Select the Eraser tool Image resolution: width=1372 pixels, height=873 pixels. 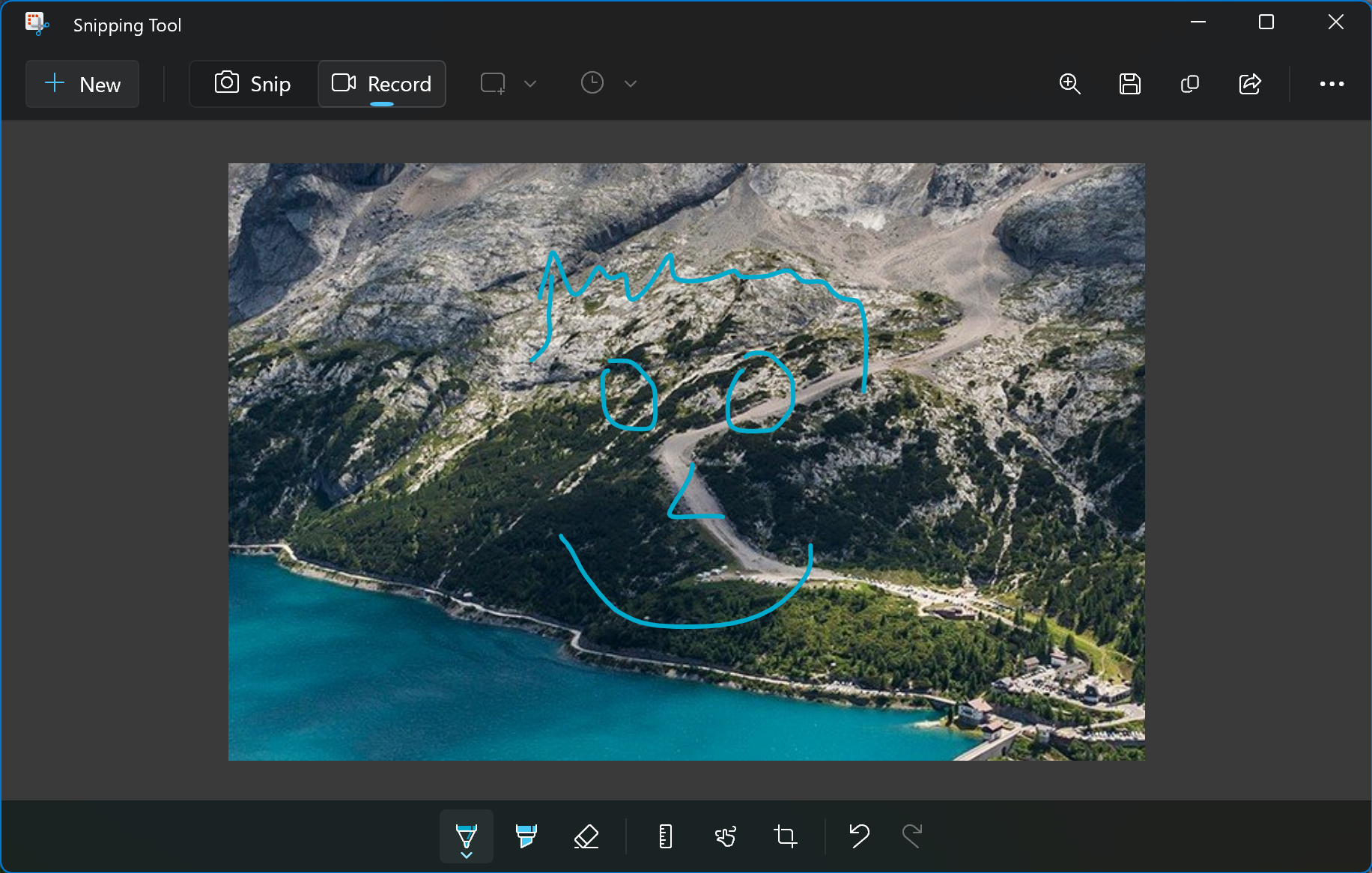[x=586, y=835]
